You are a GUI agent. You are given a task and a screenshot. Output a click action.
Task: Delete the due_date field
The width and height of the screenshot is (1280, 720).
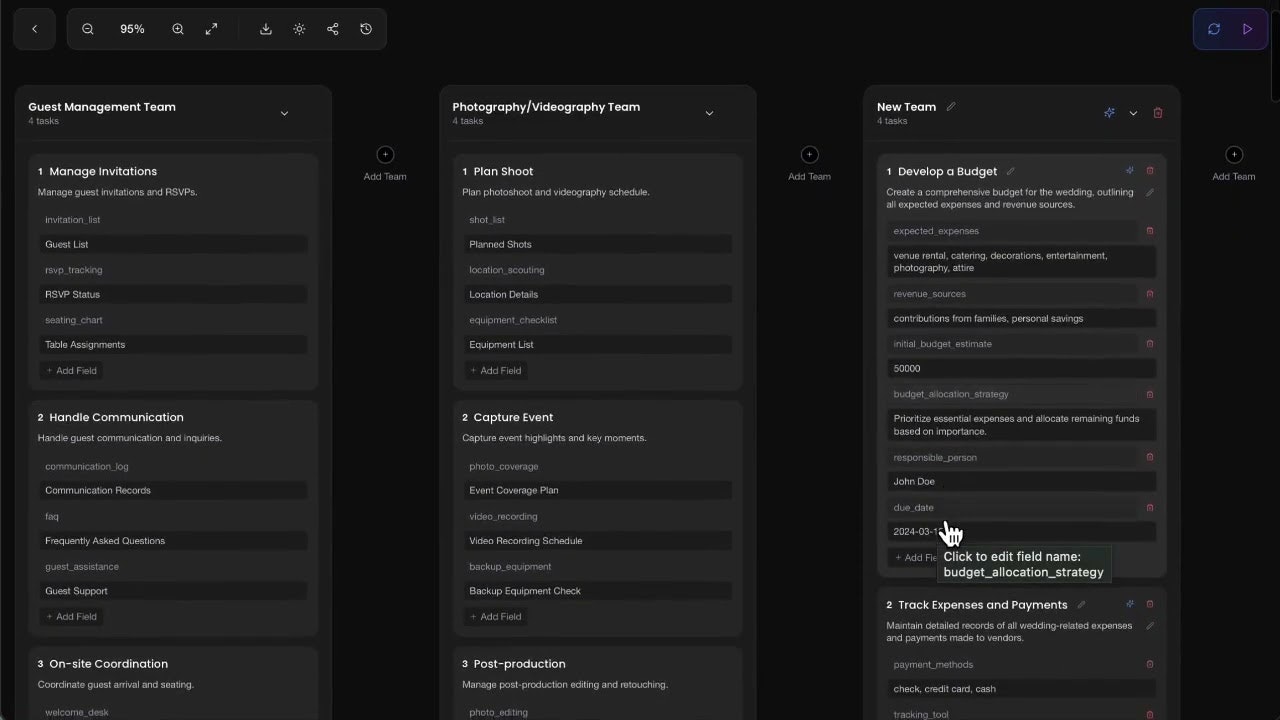pyautogui.click(x=1150, y=507)
